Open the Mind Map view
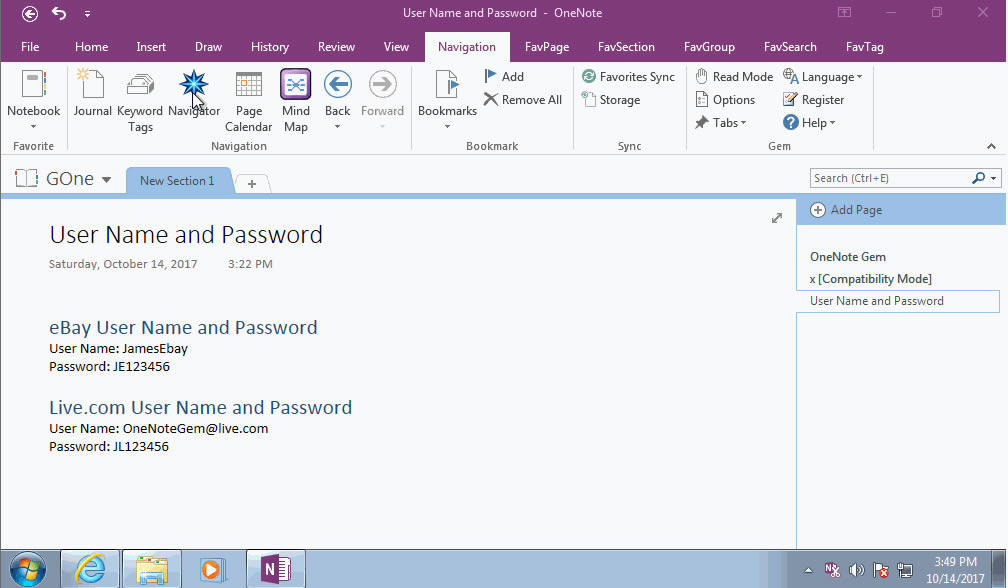Screen dimensions: 1008x588 click(x=295, y=100)
